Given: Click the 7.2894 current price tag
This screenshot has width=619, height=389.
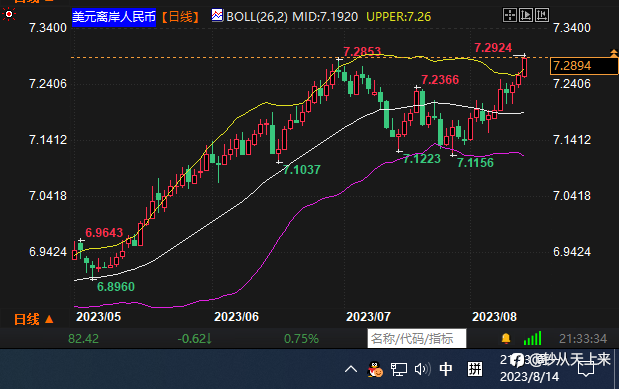Looking at the screenshot, I should [x=583, y=66].
